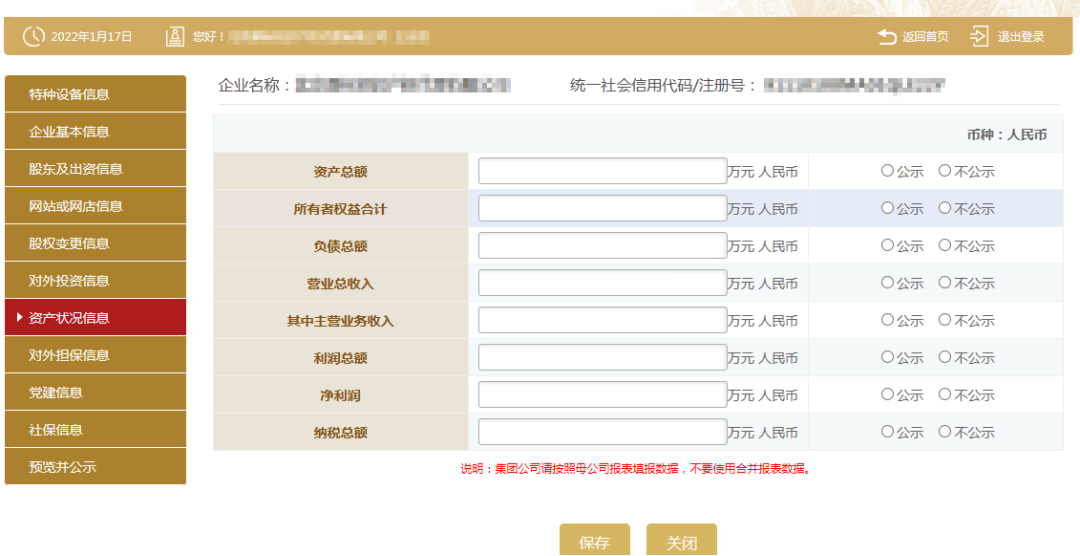This screenshot has height=556, width=1080.
Task: Click the 资产总额 input field
Action: pyautogui.click(x=602, y=171)
